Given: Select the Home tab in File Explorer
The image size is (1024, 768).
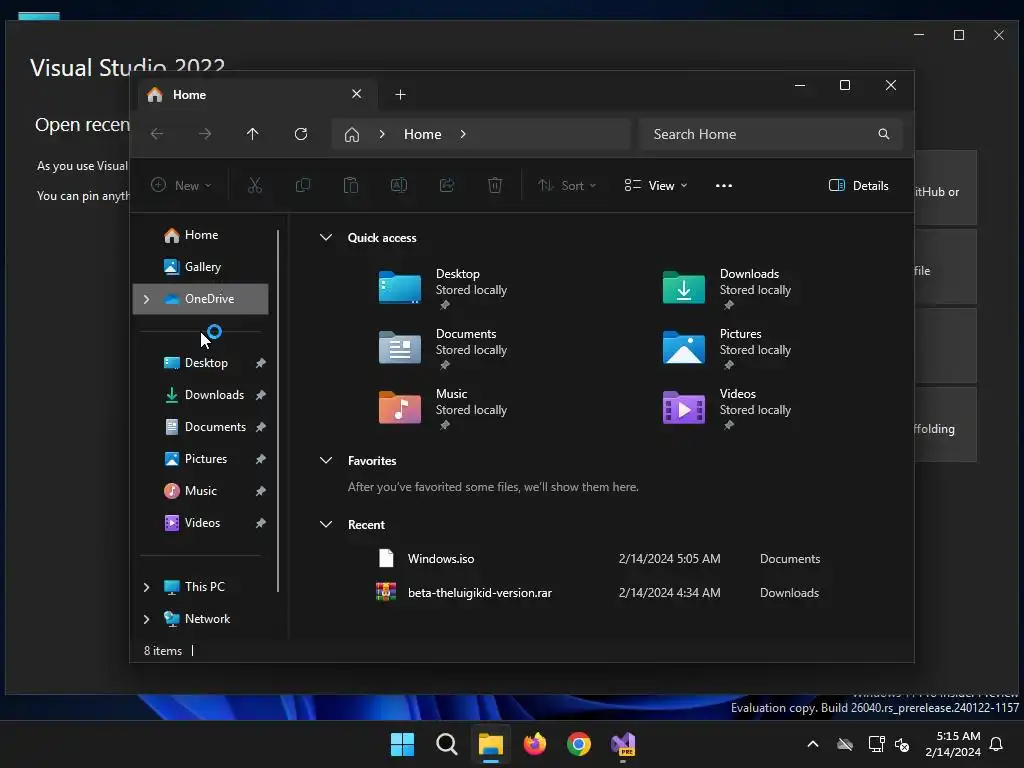Looking at the screenshot, I should pyautogui.click(x=255, y=95).
